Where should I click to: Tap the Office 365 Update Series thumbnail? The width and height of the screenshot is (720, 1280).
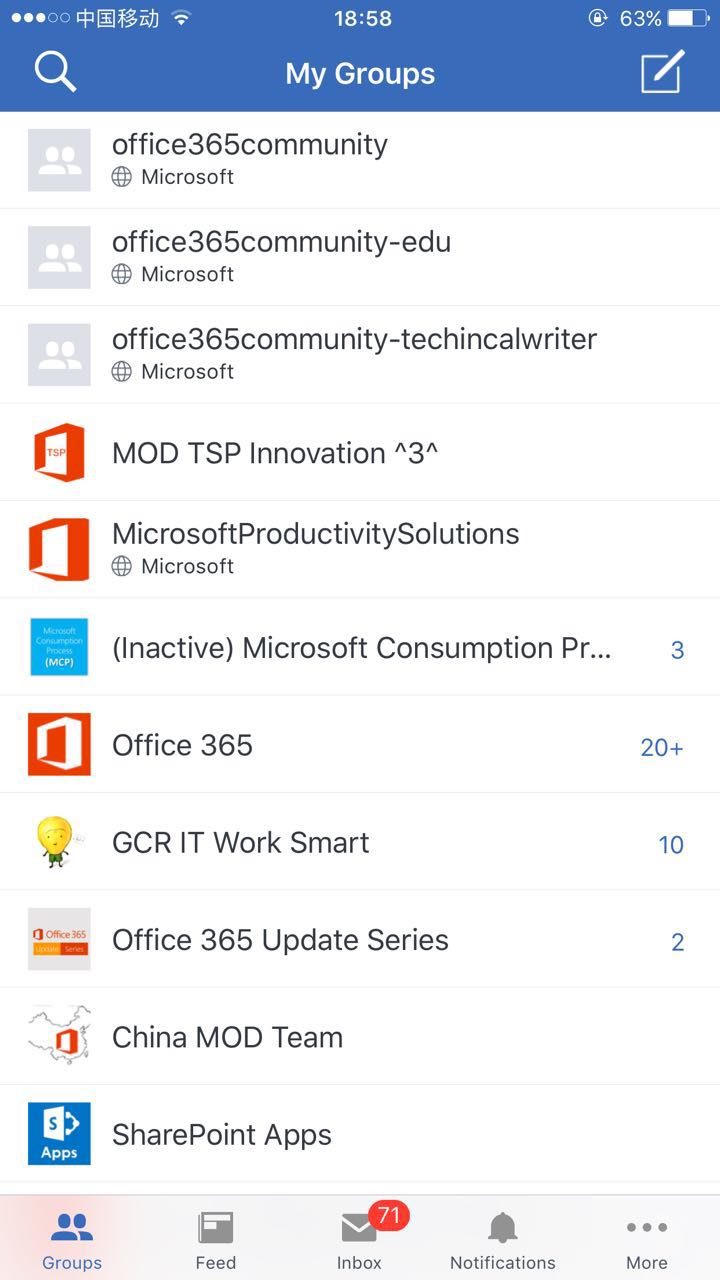coord(59,940)
